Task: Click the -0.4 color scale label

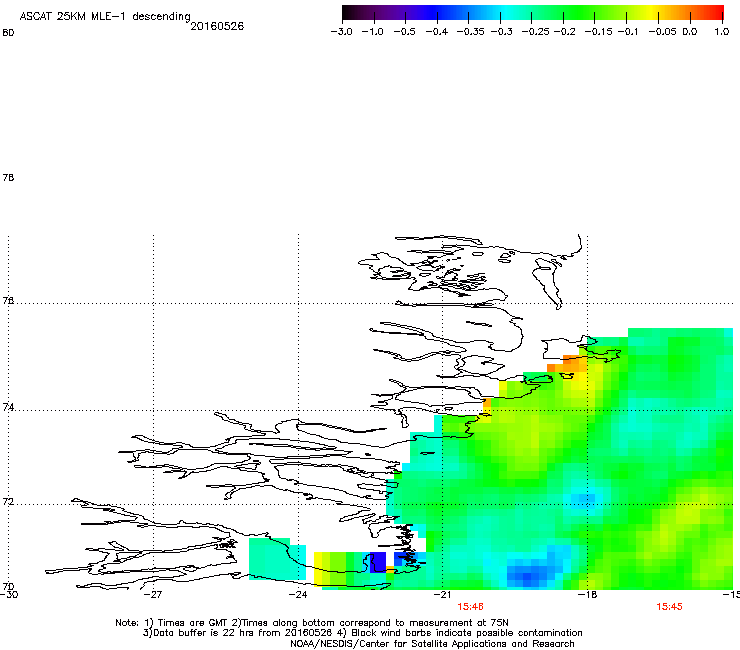Action: (x=437, y=32)
